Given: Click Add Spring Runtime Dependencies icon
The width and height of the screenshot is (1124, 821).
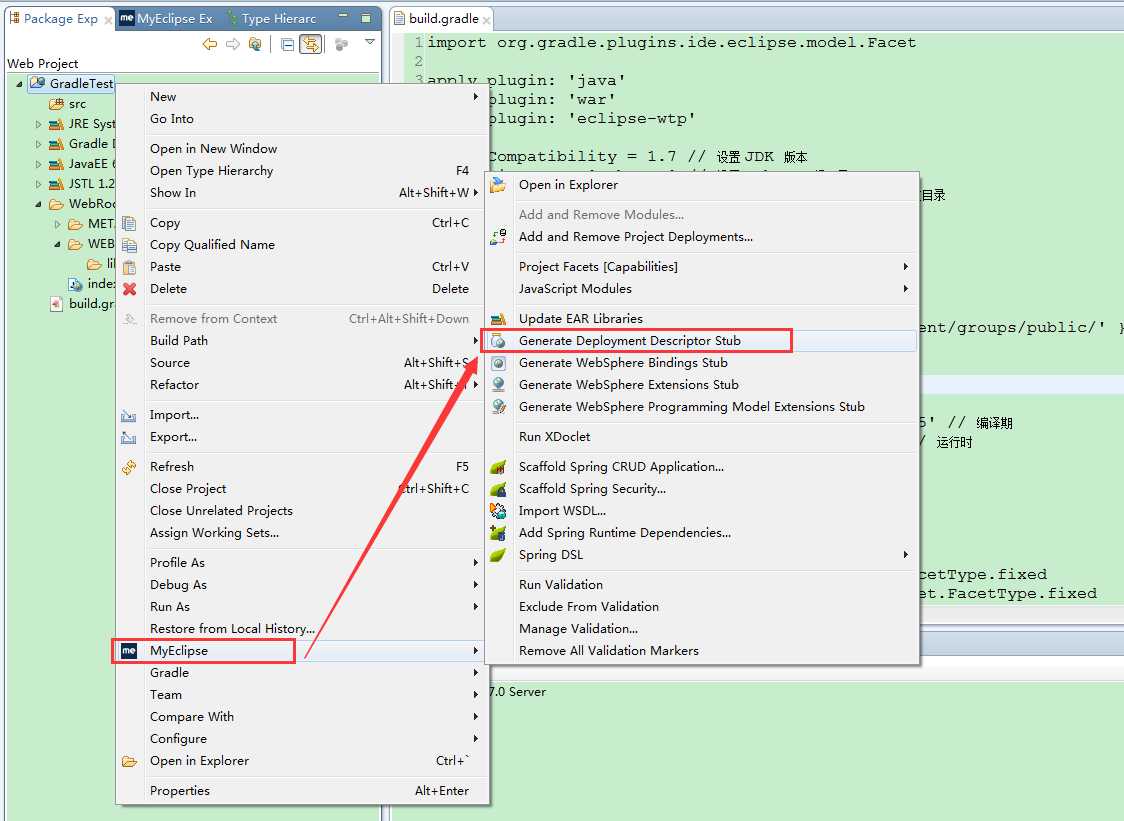Looking at the screenshot, I should pyautogui.click(x=498, y=533).
